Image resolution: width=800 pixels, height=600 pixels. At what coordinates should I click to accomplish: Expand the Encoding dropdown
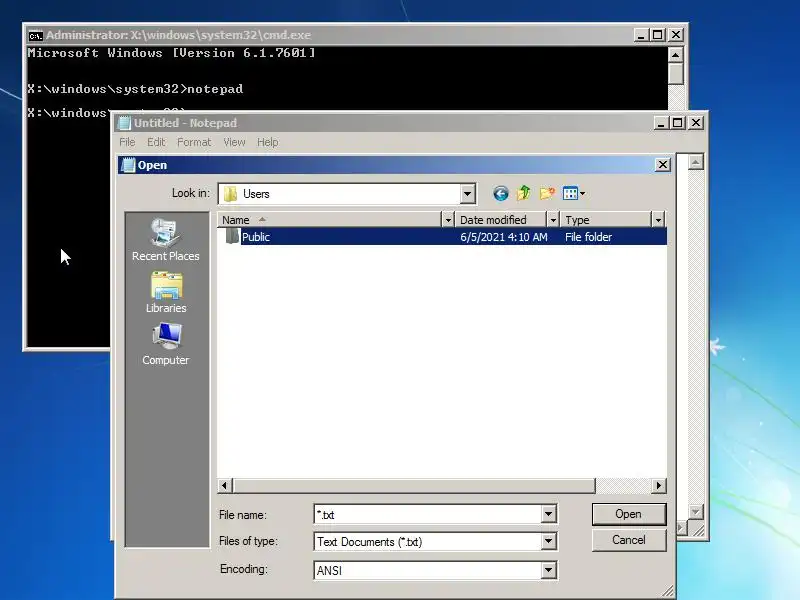(548, 570)
